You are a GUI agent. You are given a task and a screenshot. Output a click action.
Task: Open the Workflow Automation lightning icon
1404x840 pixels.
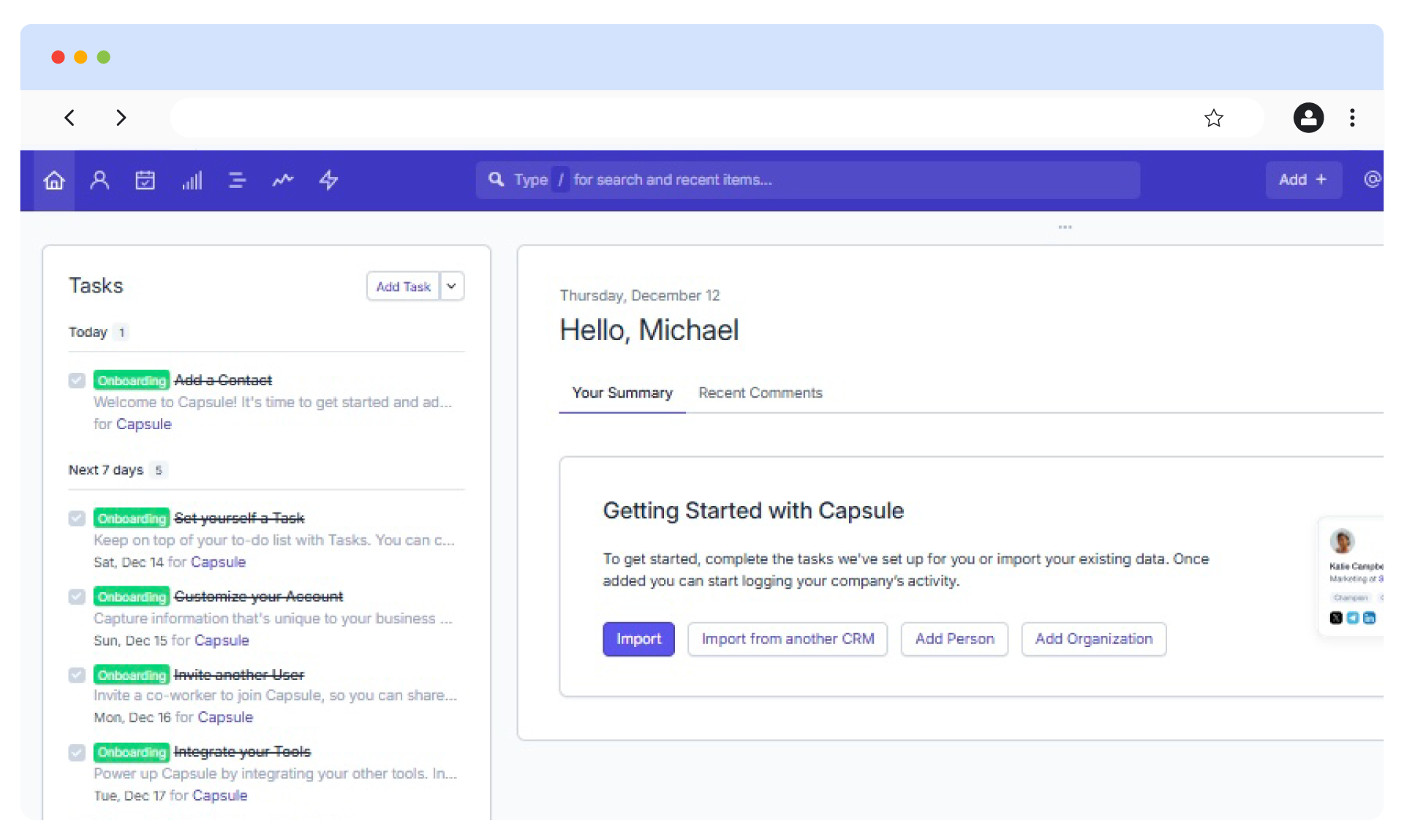click(328, 180)
